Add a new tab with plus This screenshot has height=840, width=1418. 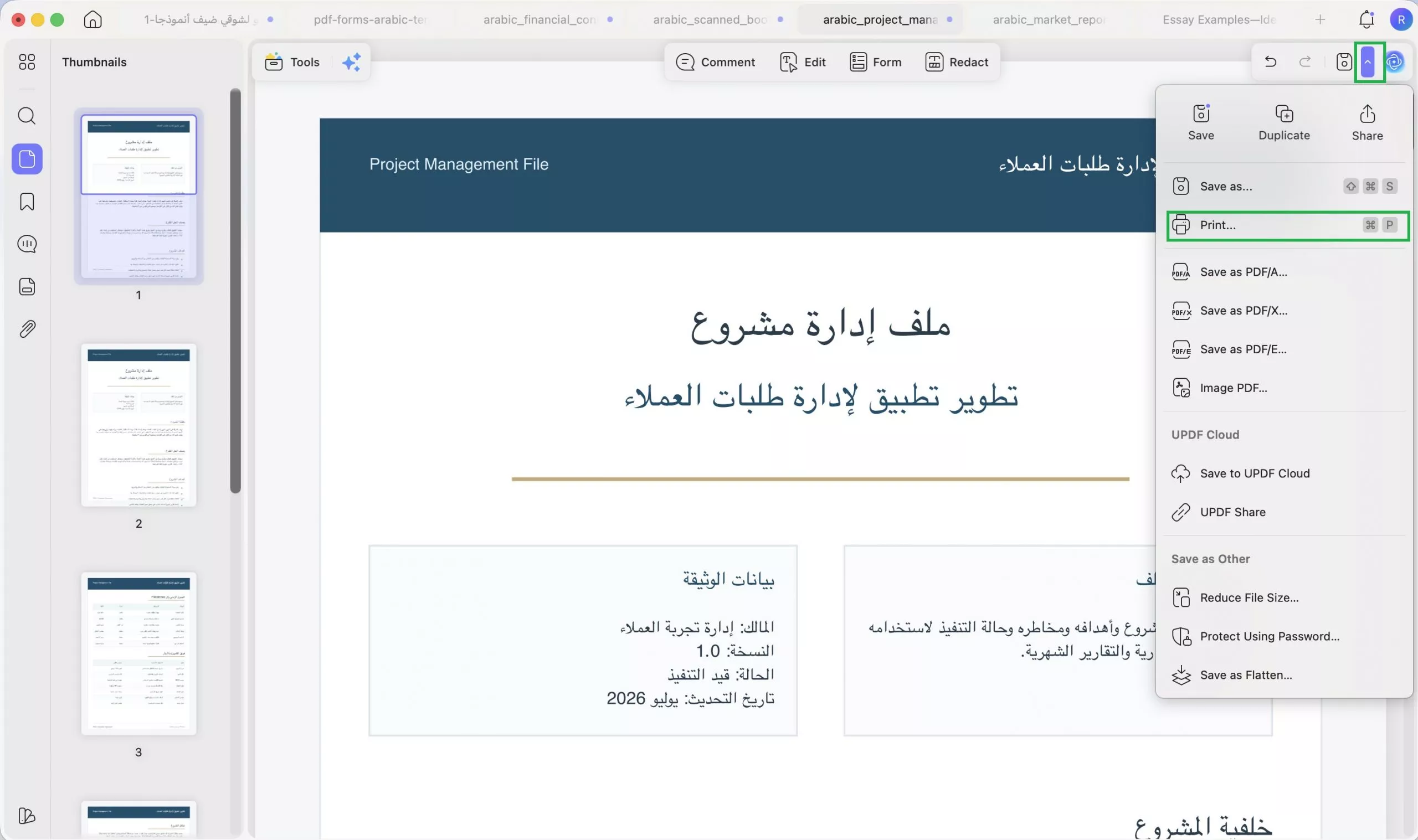pyautogui.click(x=1320, y=20)
